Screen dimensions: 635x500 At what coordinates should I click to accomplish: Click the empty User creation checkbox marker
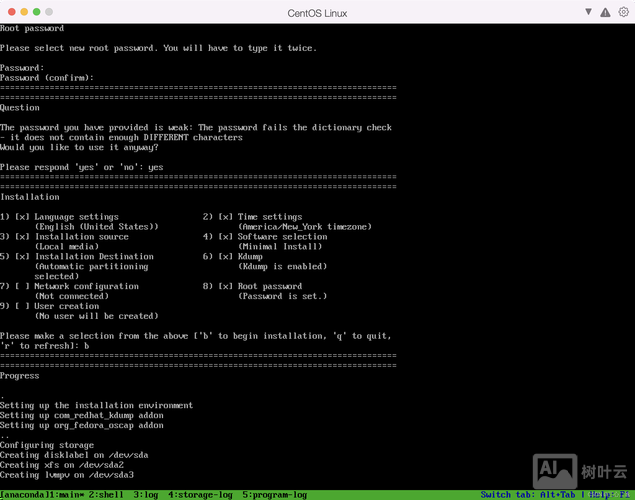(x=22, y=306)
